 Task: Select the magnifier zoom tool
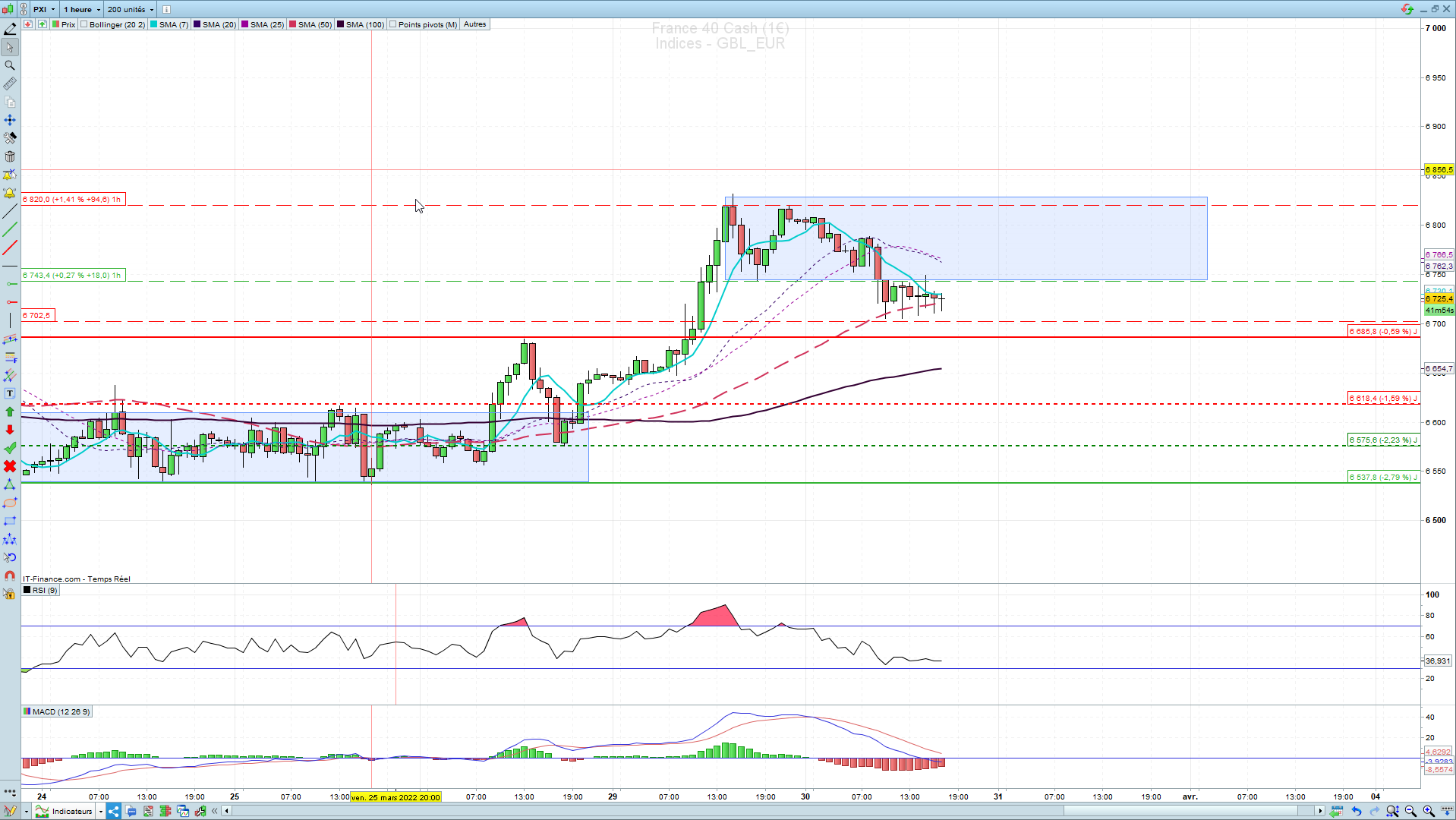[x=10, y=65]
